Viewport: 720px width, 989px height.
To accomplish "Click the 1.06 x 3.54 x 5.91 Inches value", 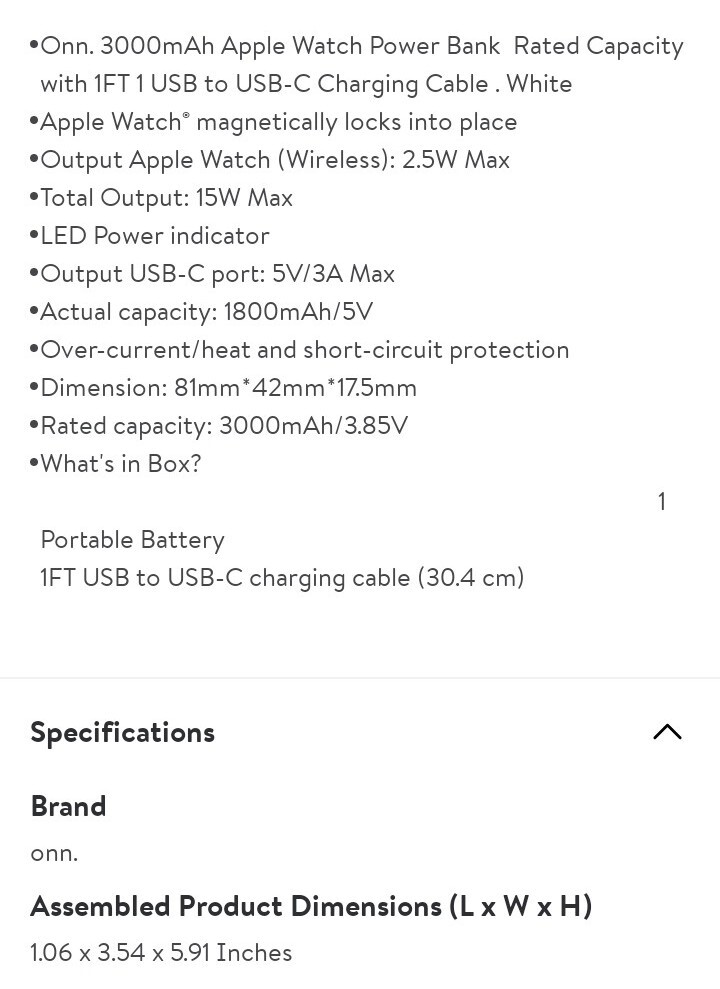I will click(x=161, y=952).
